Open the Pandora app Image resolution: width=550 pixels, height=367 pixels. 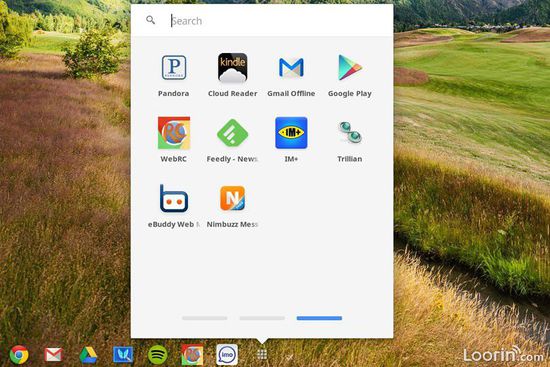(174, 68)
